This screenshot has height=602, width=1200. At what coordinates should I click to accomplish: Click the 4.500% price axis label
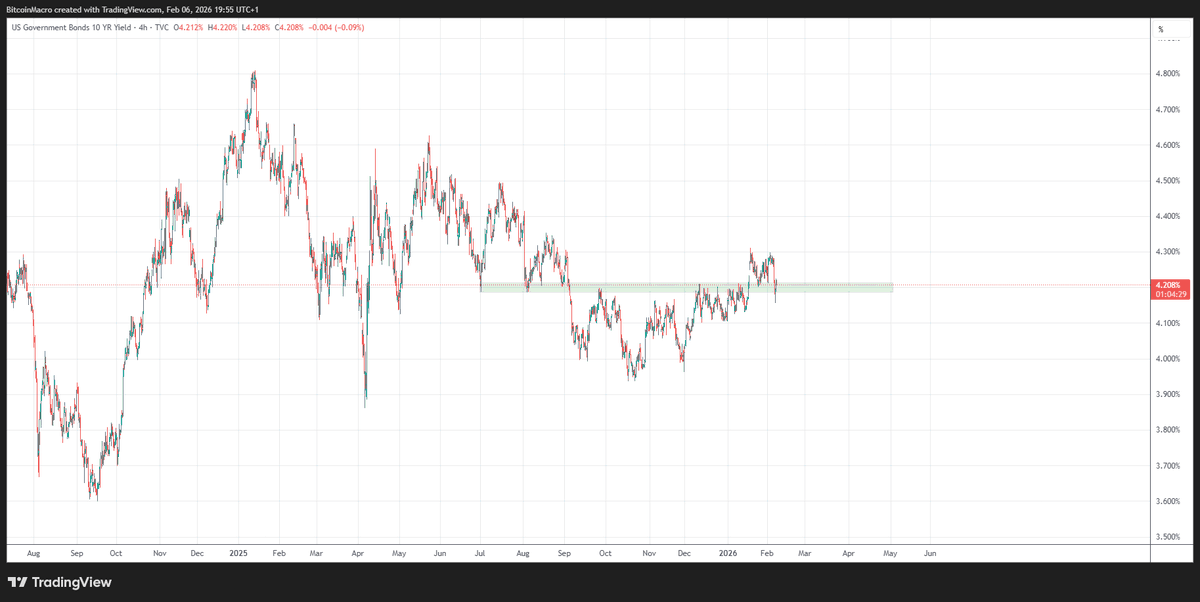coord(1170,180)
